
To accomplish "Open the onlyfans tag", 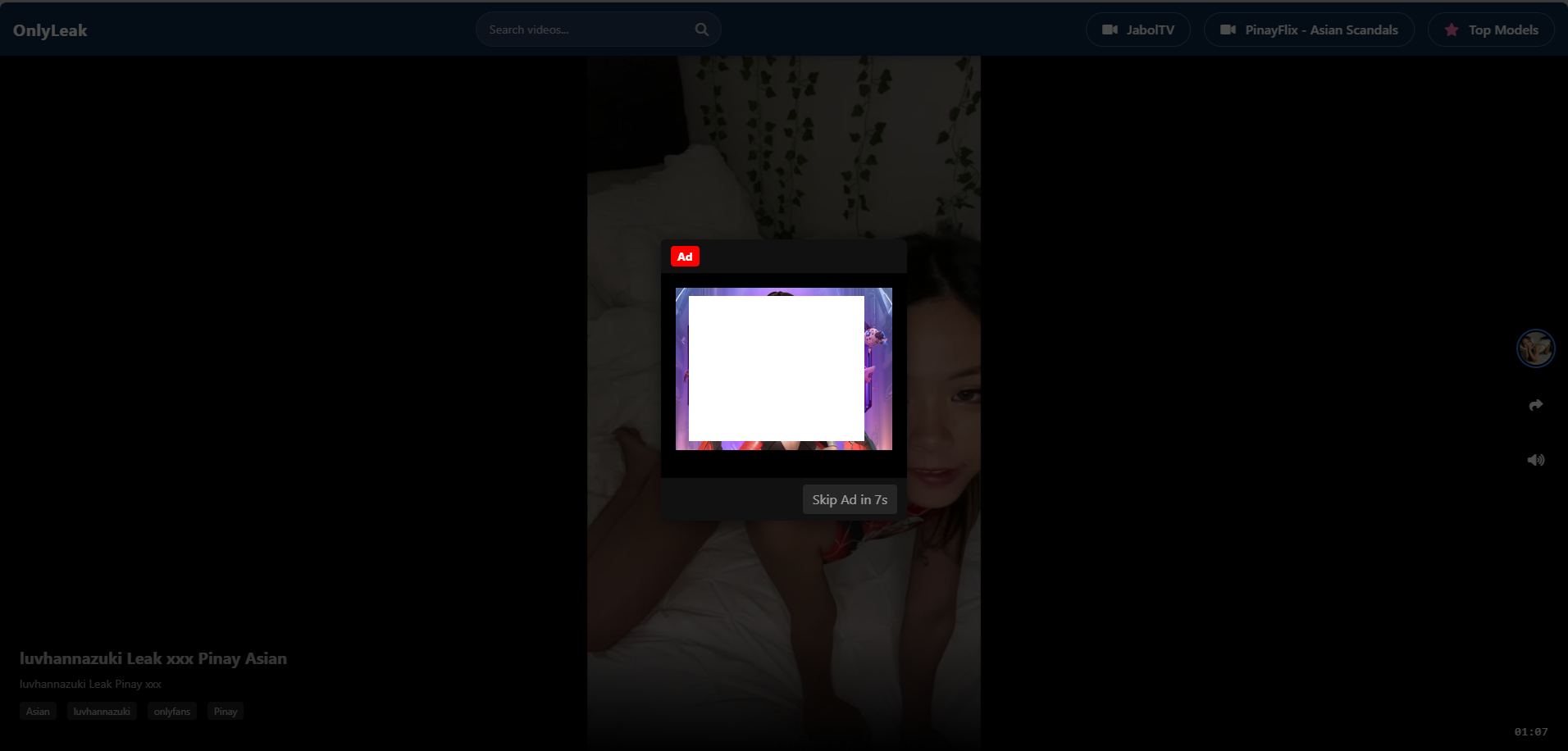I will (171, 711).
